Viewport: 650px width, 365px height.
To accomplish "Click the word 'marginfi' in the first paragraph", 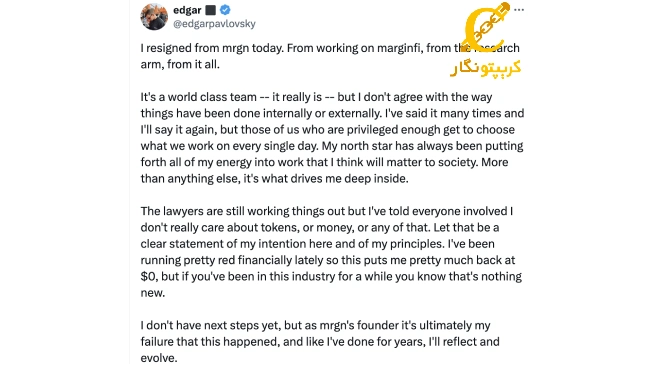I will pos(399,48).
